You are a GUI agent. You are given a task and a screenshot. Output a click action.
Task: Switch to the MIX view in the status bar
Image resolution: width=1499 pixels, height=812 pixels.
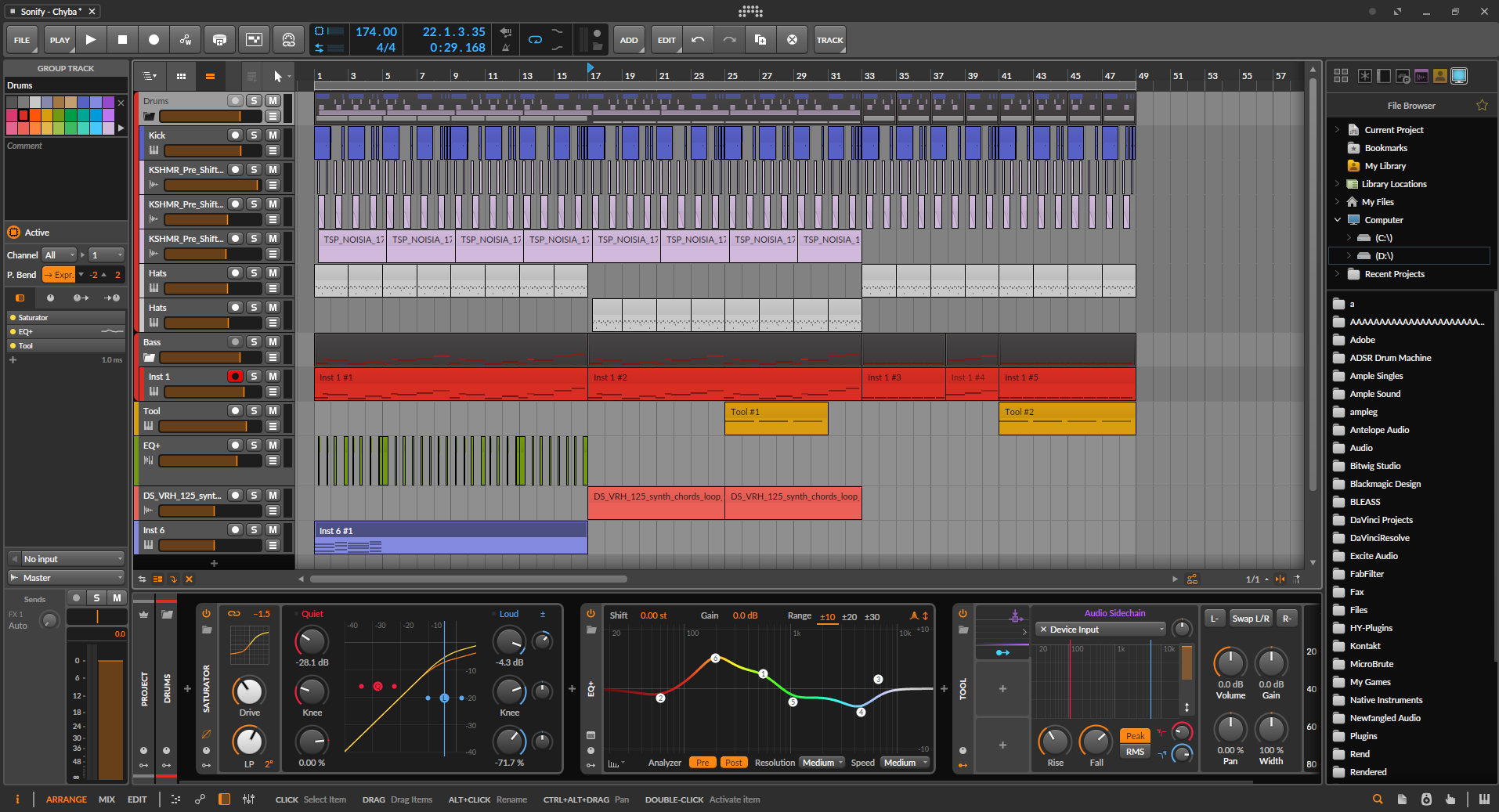click(107, 799)
